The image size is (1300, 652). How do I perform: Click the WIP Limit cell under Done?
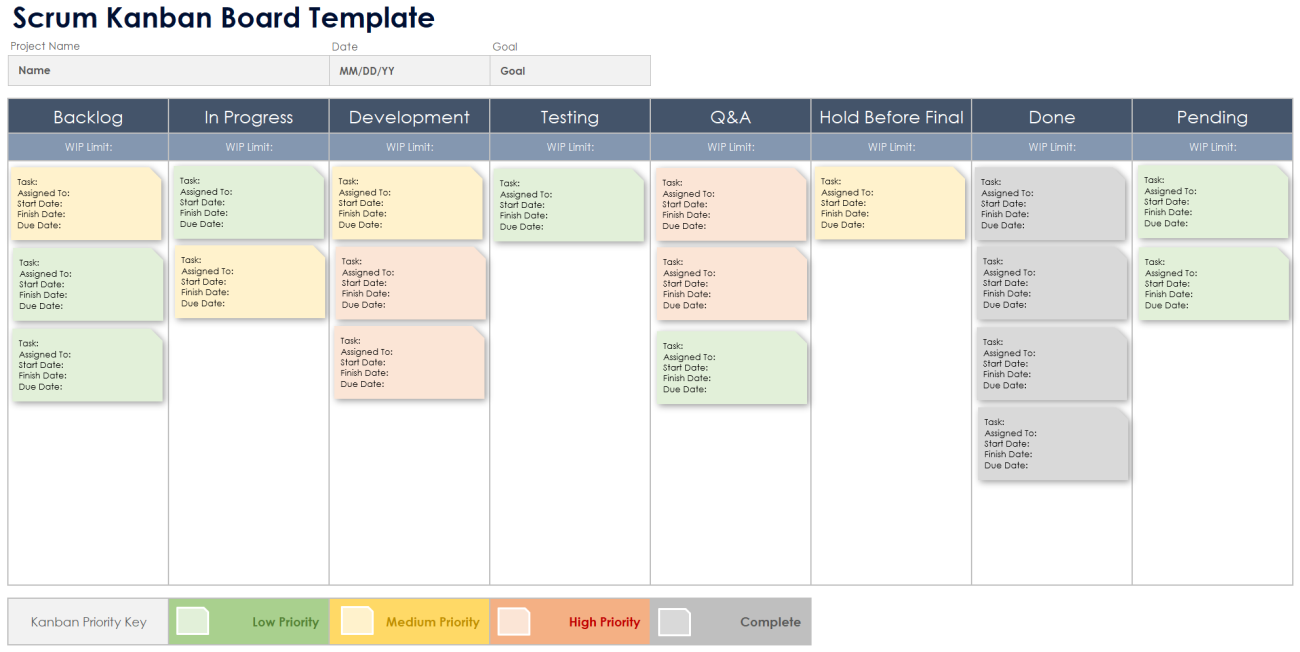point(1051,146)
